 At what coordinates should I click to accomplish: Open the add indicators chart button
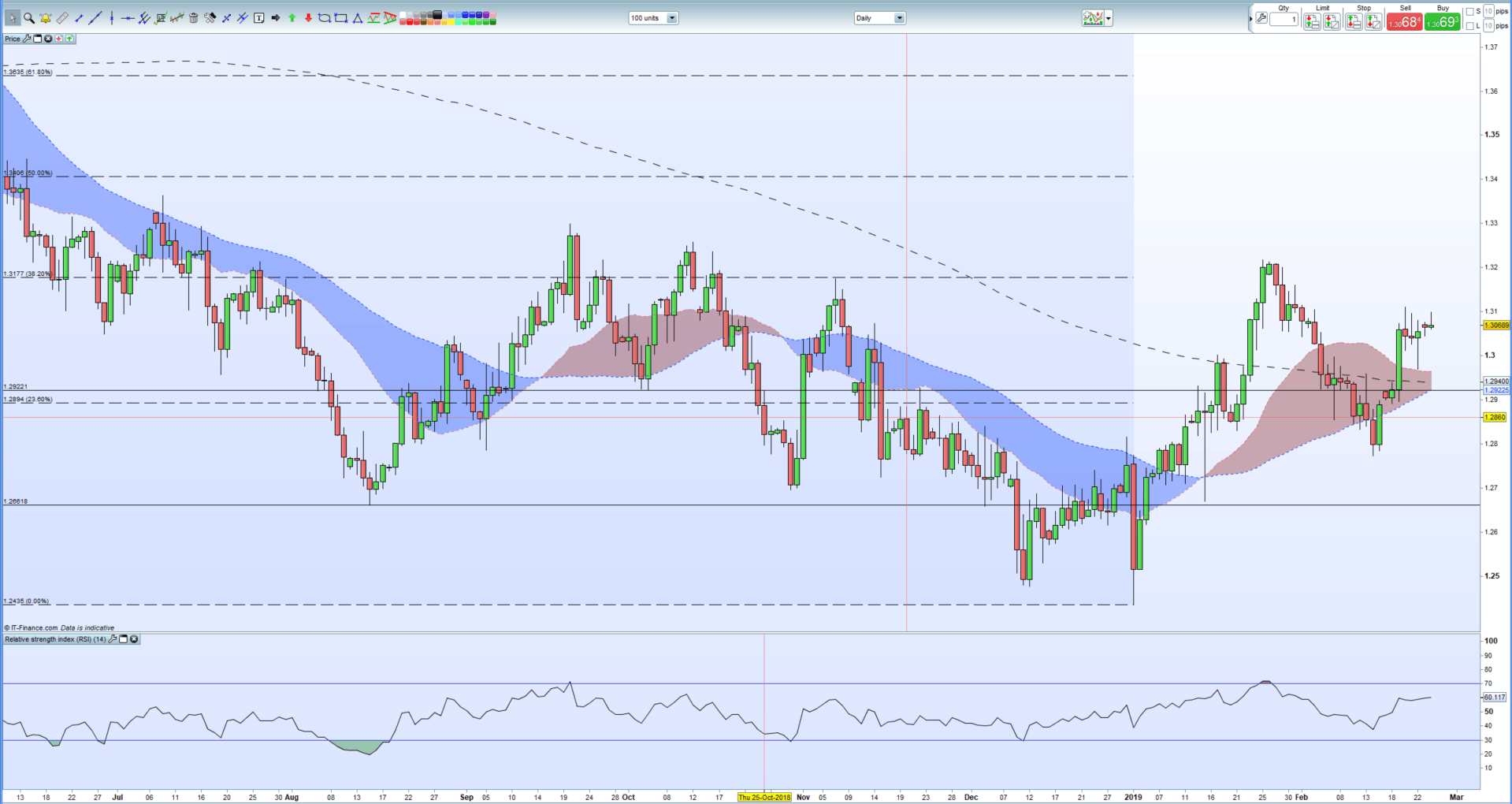1092,18
